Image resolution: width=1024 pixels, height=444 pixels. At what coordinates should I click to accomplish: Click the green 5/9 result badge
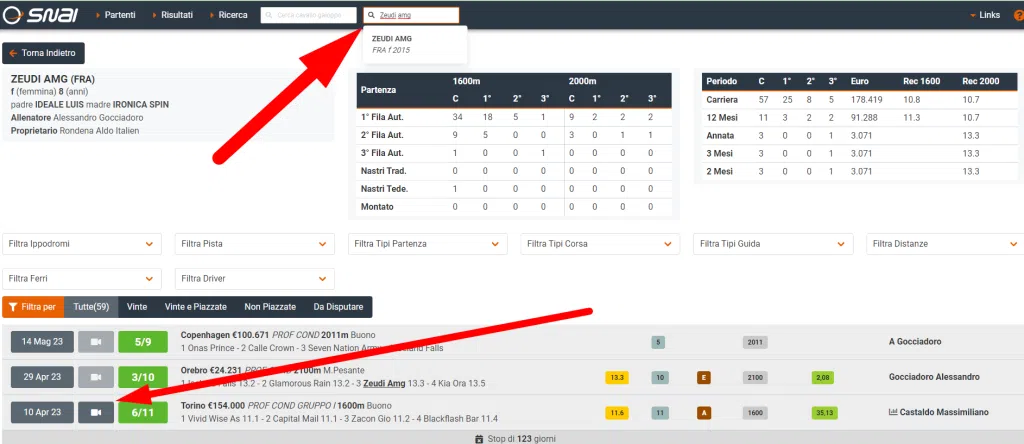click(x=143, y=341)
